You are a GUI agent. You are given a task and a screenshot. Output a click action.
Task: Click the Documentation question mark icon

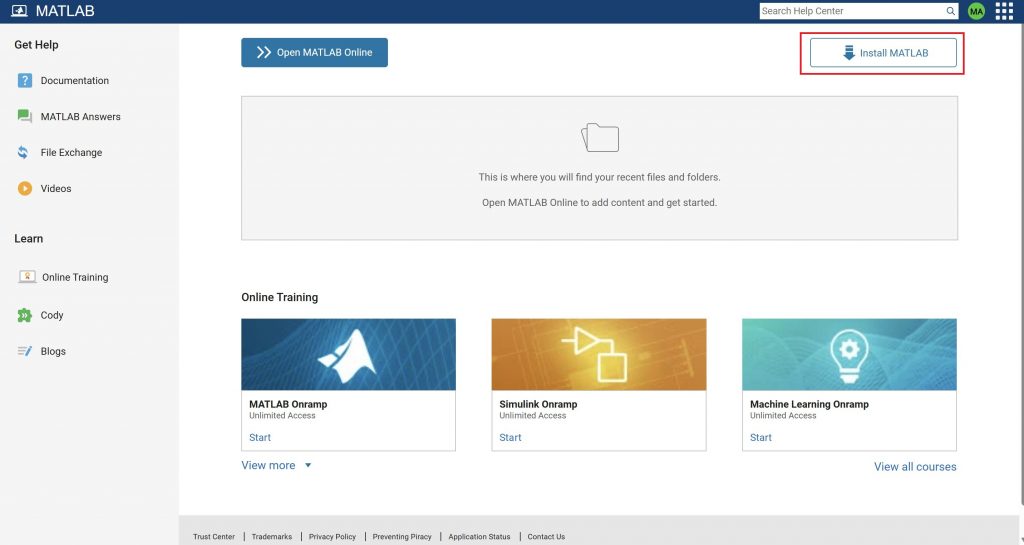click(x=25, y=80)
